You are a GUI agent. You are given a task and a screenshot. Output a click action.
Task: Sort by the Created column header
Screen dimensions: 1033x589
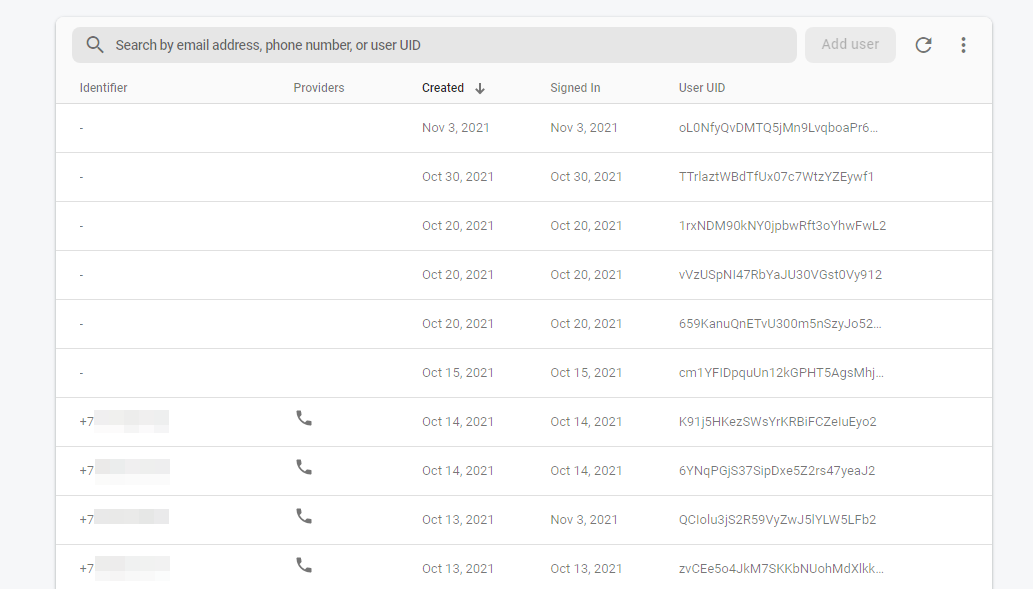(443, 88)
